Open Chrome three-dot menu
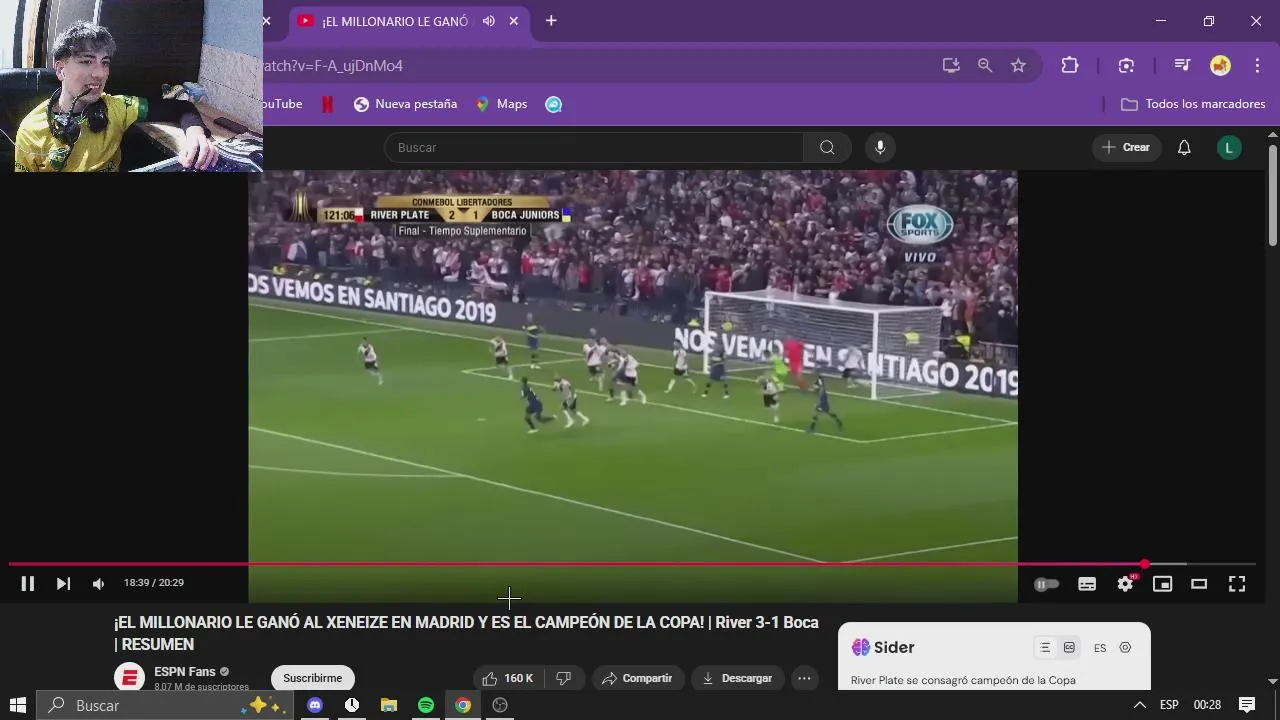Viewport: 1280px width, 720px height. point(1257,65)
